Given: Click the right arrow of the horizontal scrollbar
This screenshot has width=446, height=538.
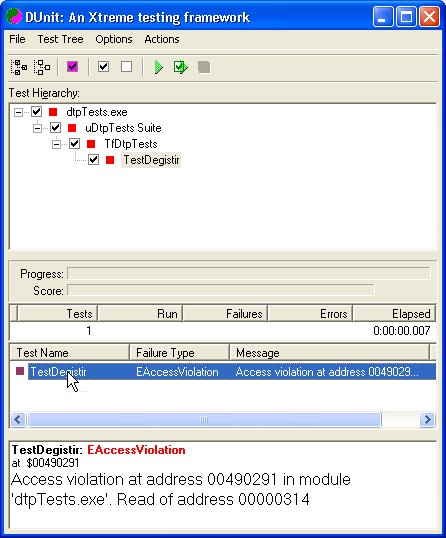Looking at the screenshot, I should (x=427, y=419).
